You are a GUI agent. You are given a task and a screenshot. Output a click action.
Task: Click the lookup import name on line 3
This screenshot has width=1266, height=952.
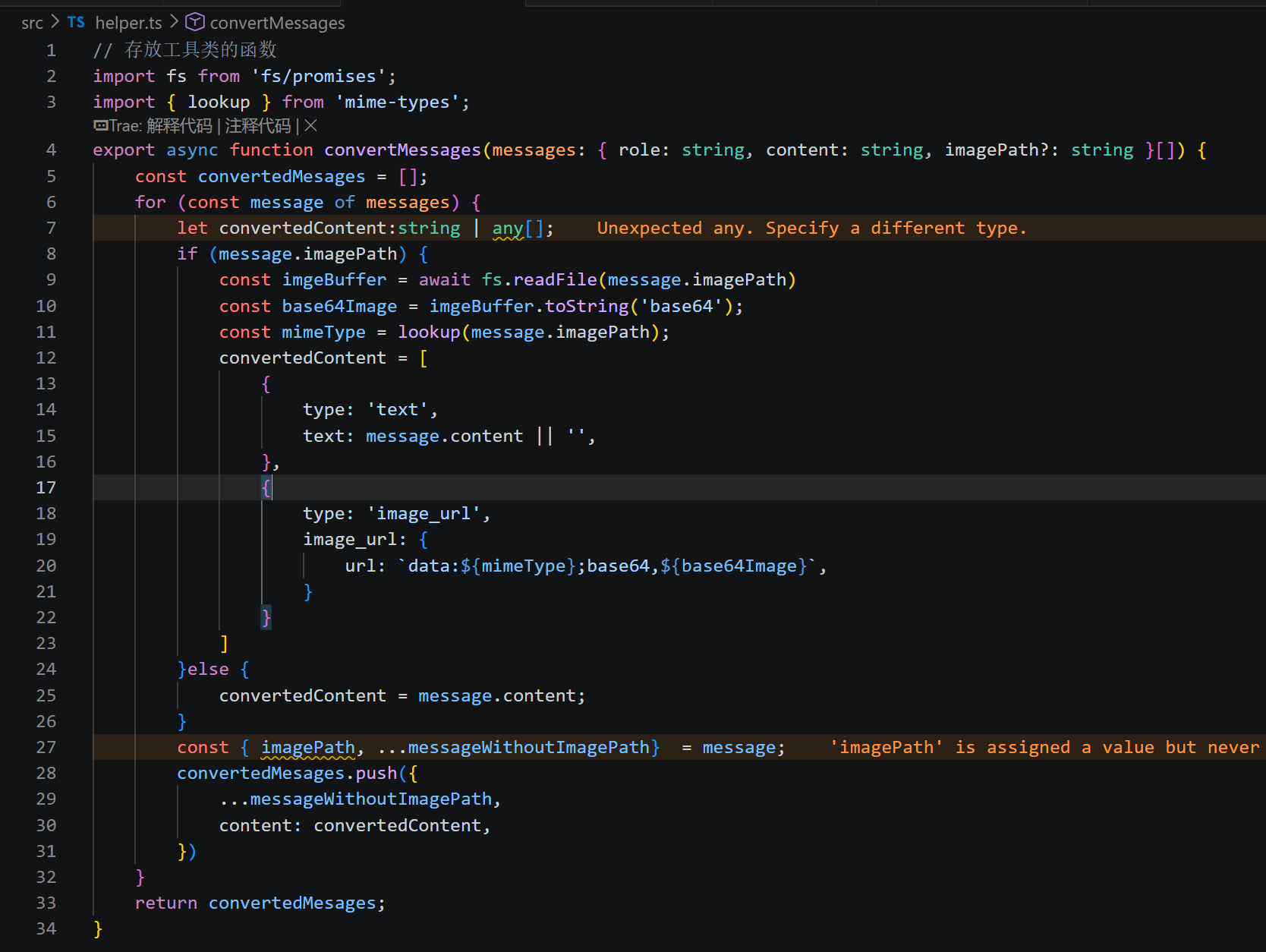(x=219, y=102)
